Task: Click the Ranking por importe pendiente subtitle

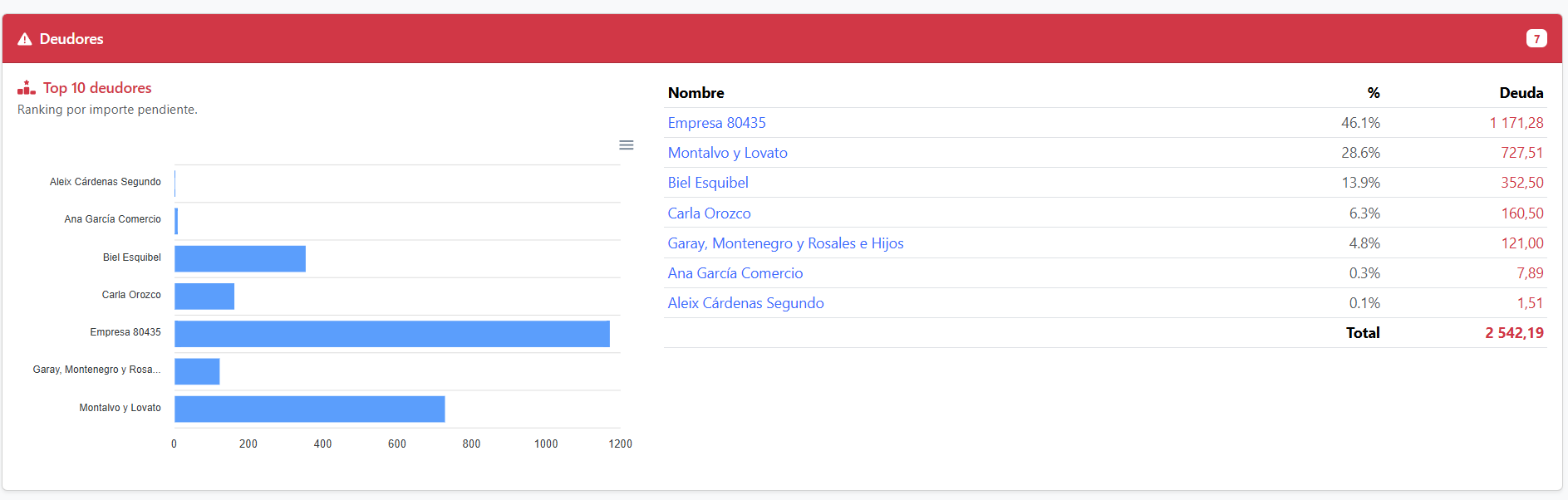Action: click(107, 110)
